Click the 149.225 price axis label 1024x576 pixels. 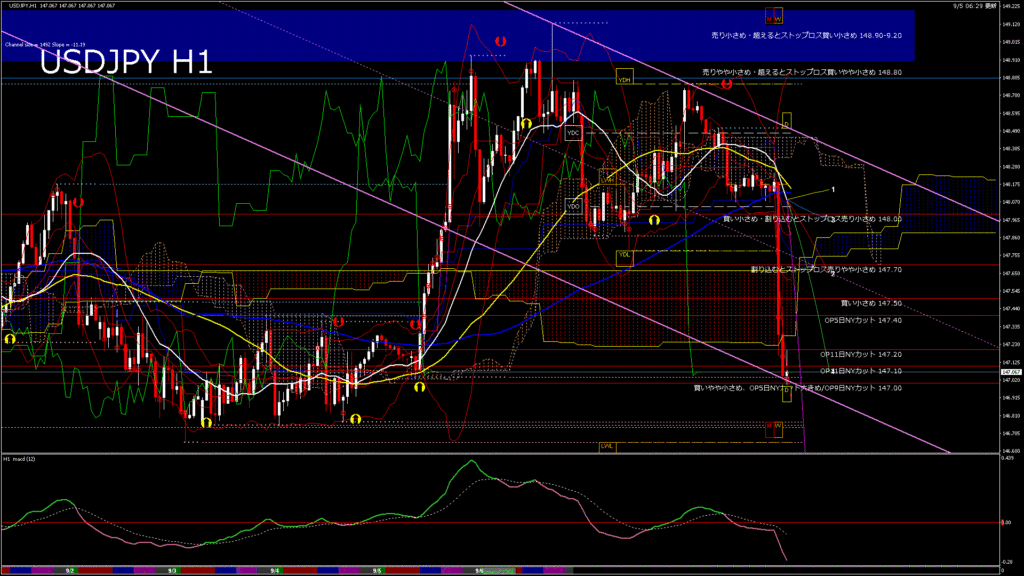pos(1010,6)
